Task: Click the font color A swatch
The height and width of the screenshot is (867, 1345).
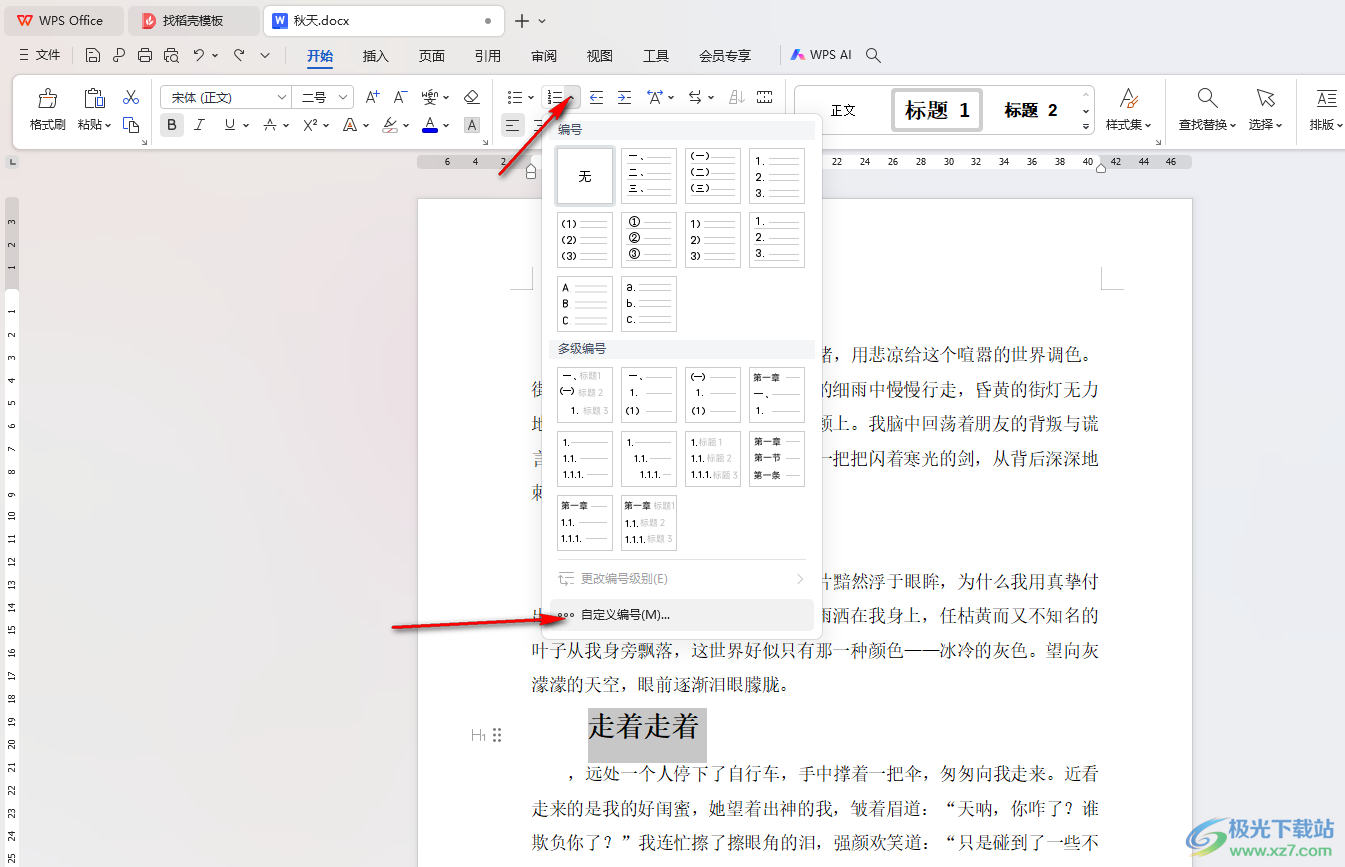Action: (x=430, y=125)
